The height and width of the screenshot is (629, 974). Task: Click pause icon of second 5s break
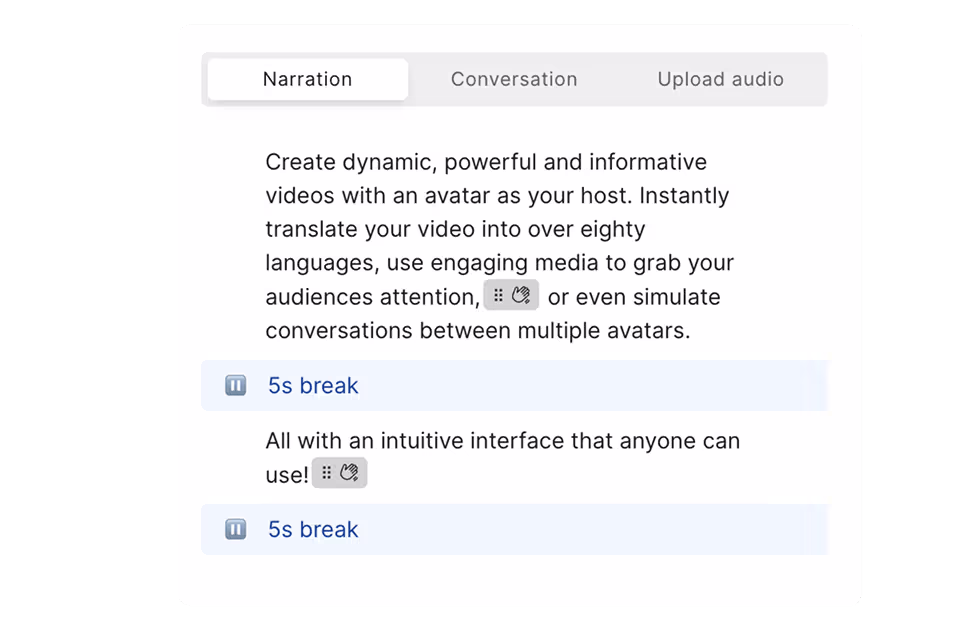235,530
